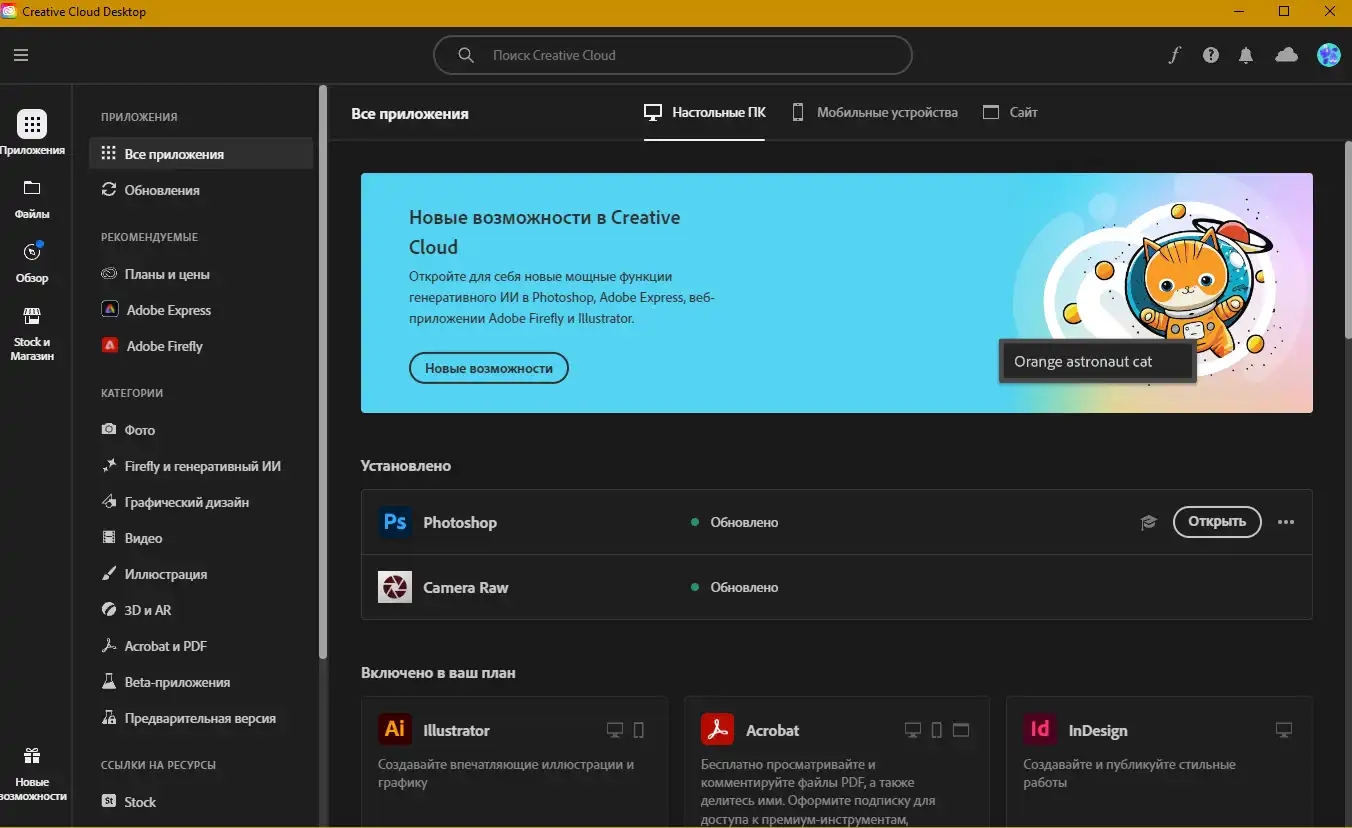This screenshot has height=828, width=1352.
Task: Click the search magnifier icon
Action: click(x=466, y=55)
